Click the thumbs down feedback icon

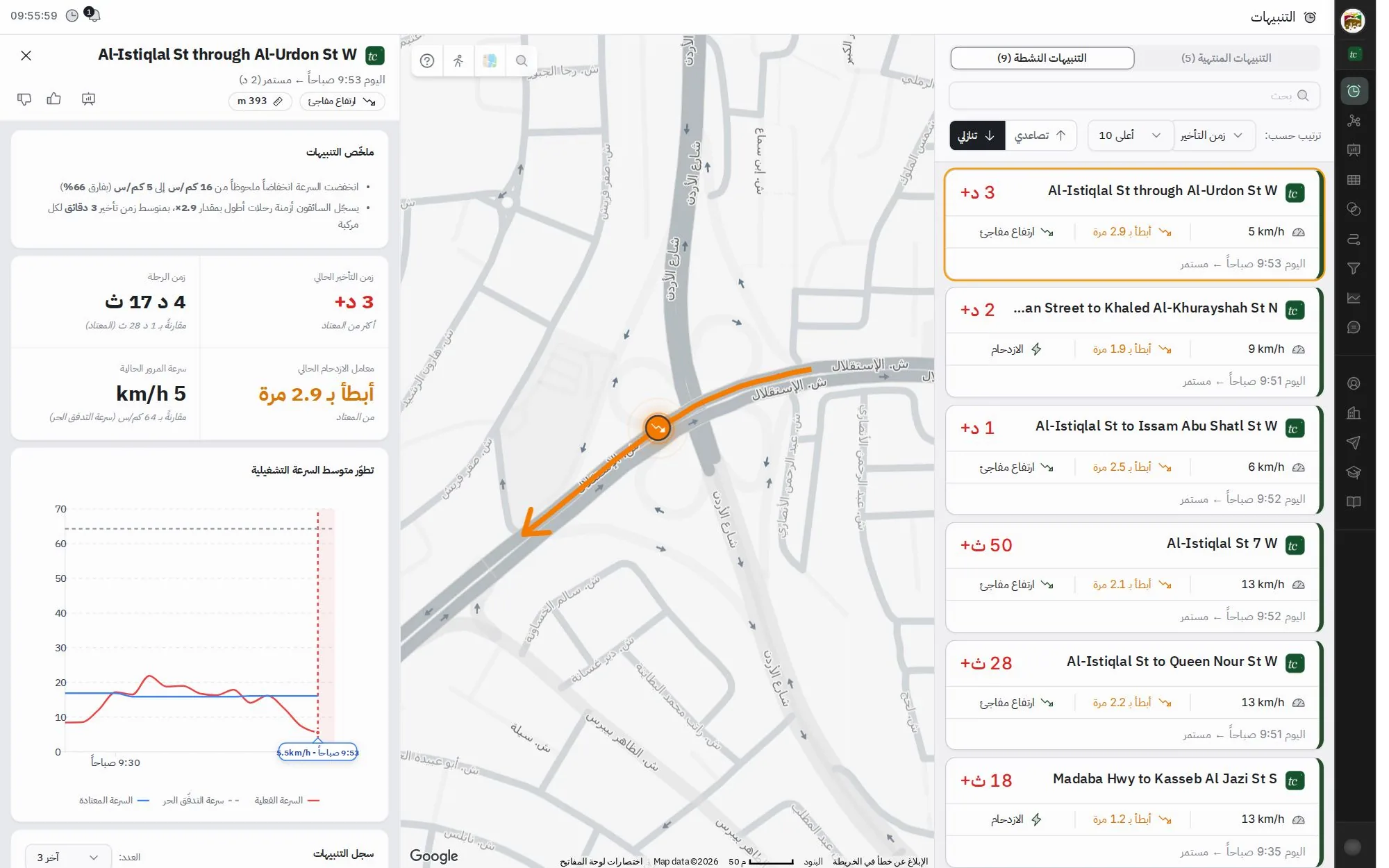click(x=24, y=99)
